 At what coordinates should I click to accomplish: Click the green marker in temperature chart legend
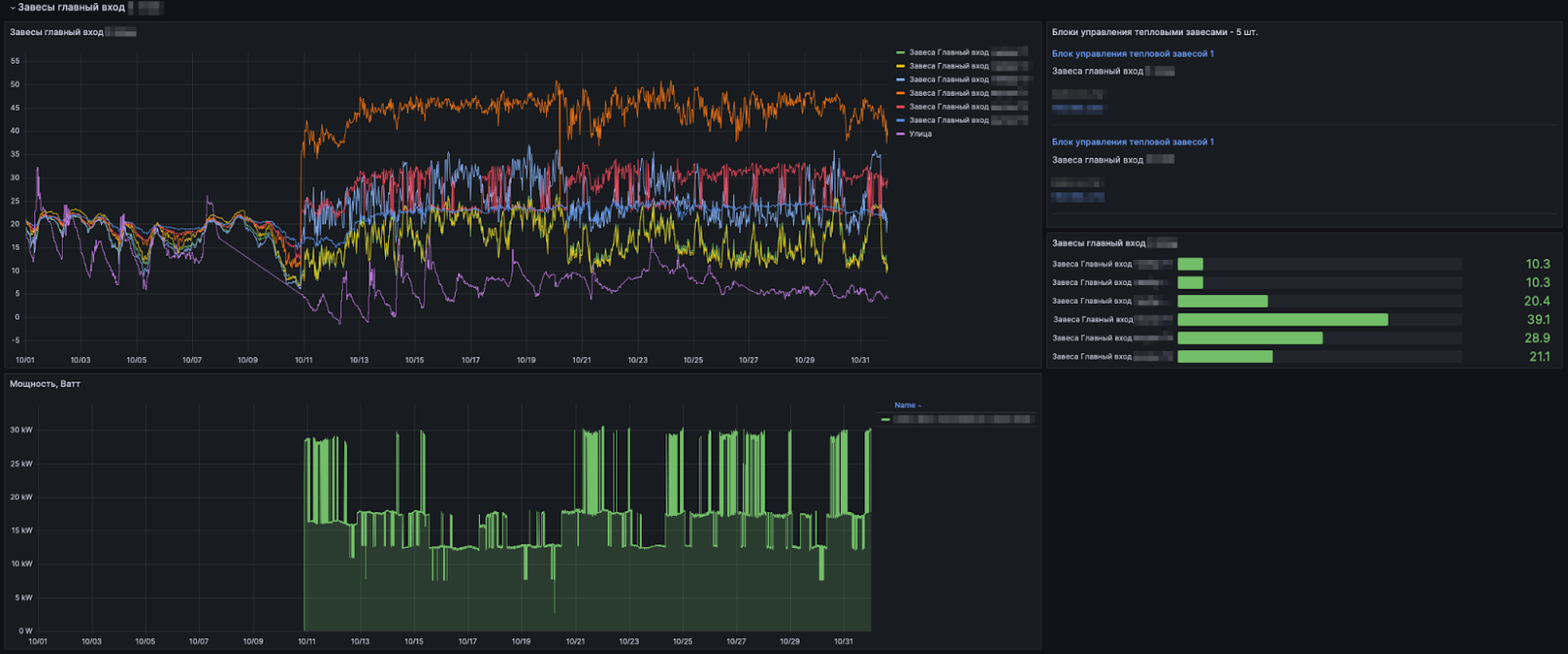coord(901,53)
